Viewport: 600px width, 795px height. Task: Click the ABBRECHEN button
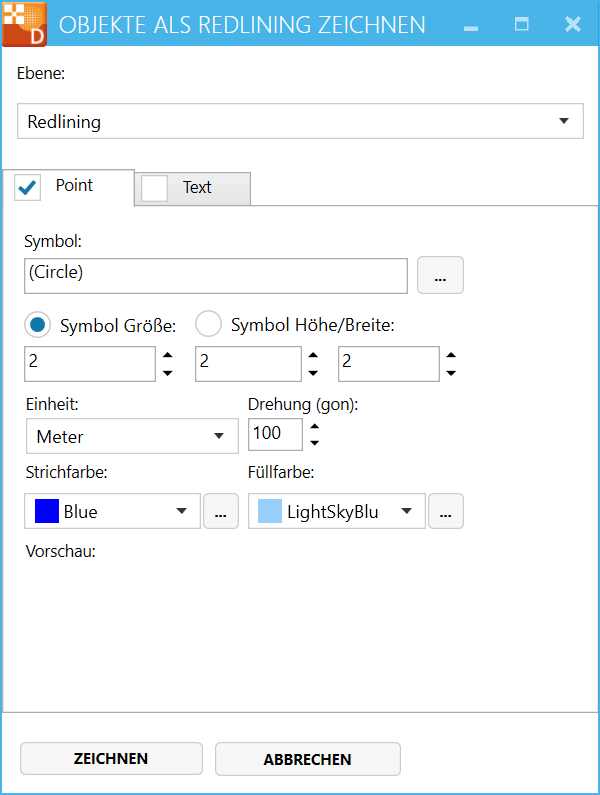coord(307,759)
